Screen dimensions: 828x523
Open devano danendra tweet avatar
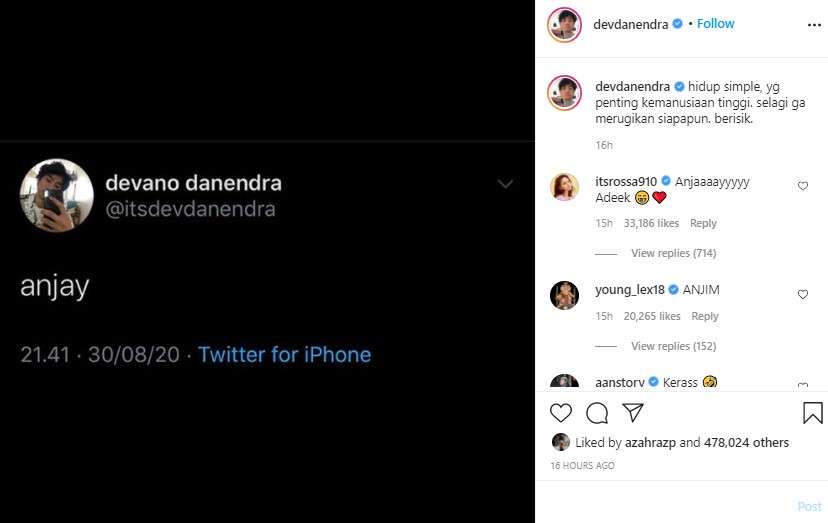point(57,195)
